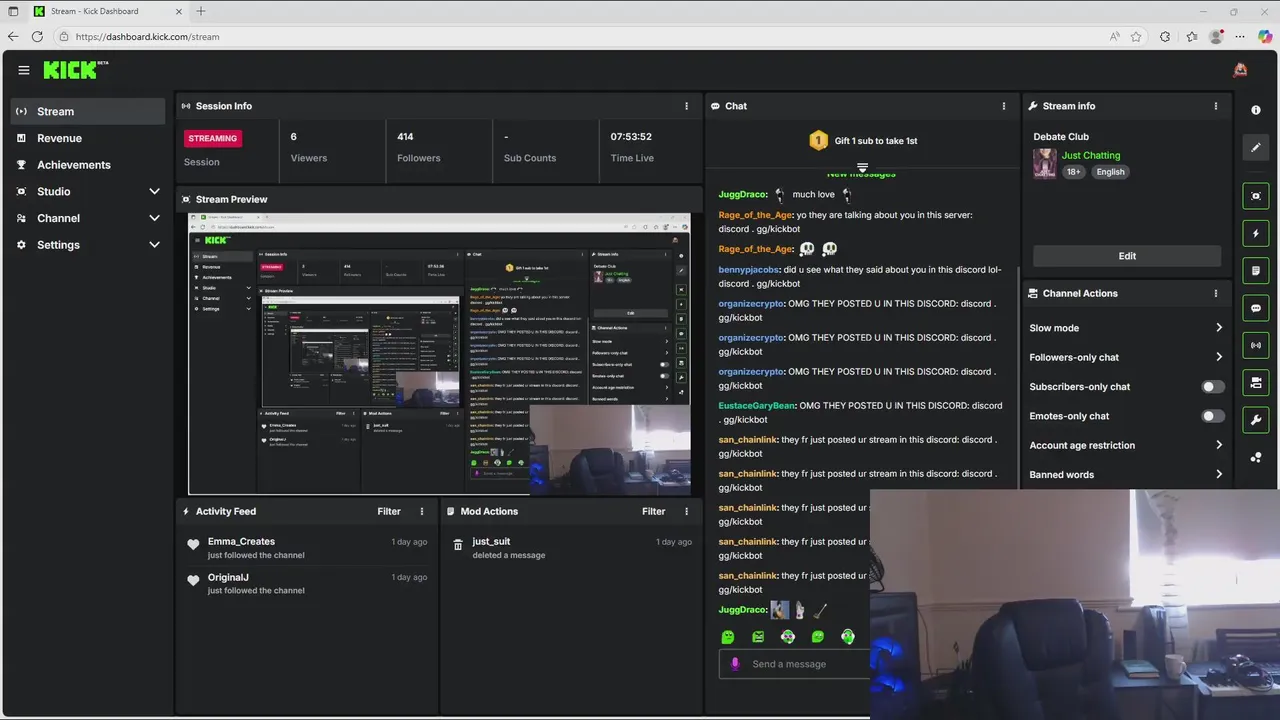Screen dimensions: 1280x720
Task: Insert the green headphones emote
Action: click(848, 637)
